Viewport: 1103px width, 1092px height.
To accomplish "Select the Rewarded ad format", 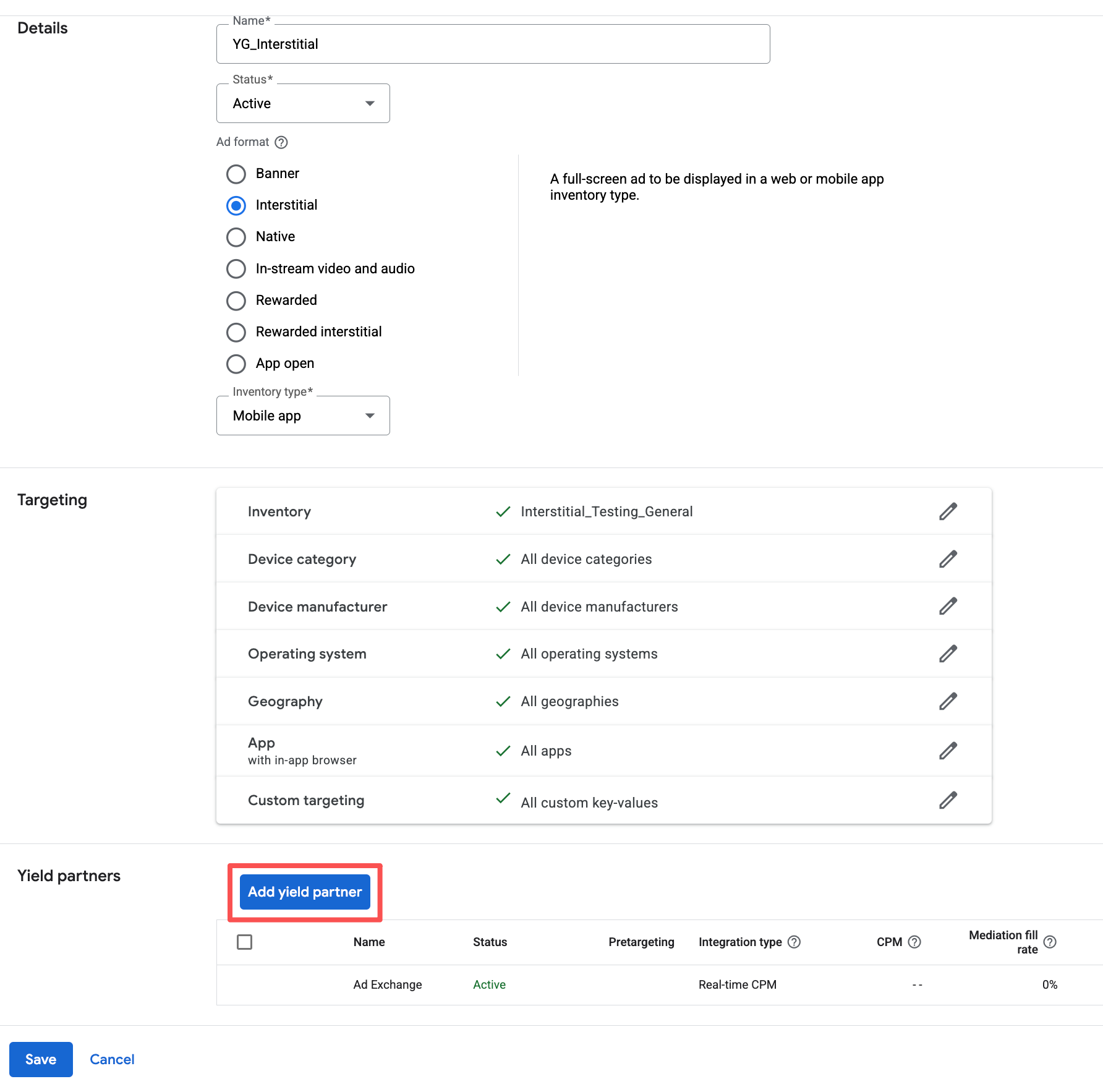I will (x=236, y=301).
